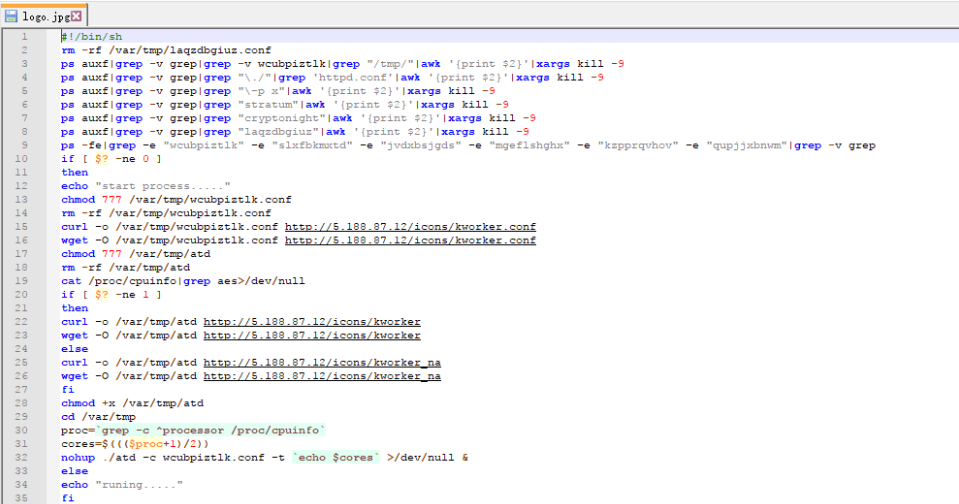Click "rm -rf /var/tmp/wcubpiztlk.conf" on line 14
The width and height of the screenshot is (959, 504).
(166, 213)
